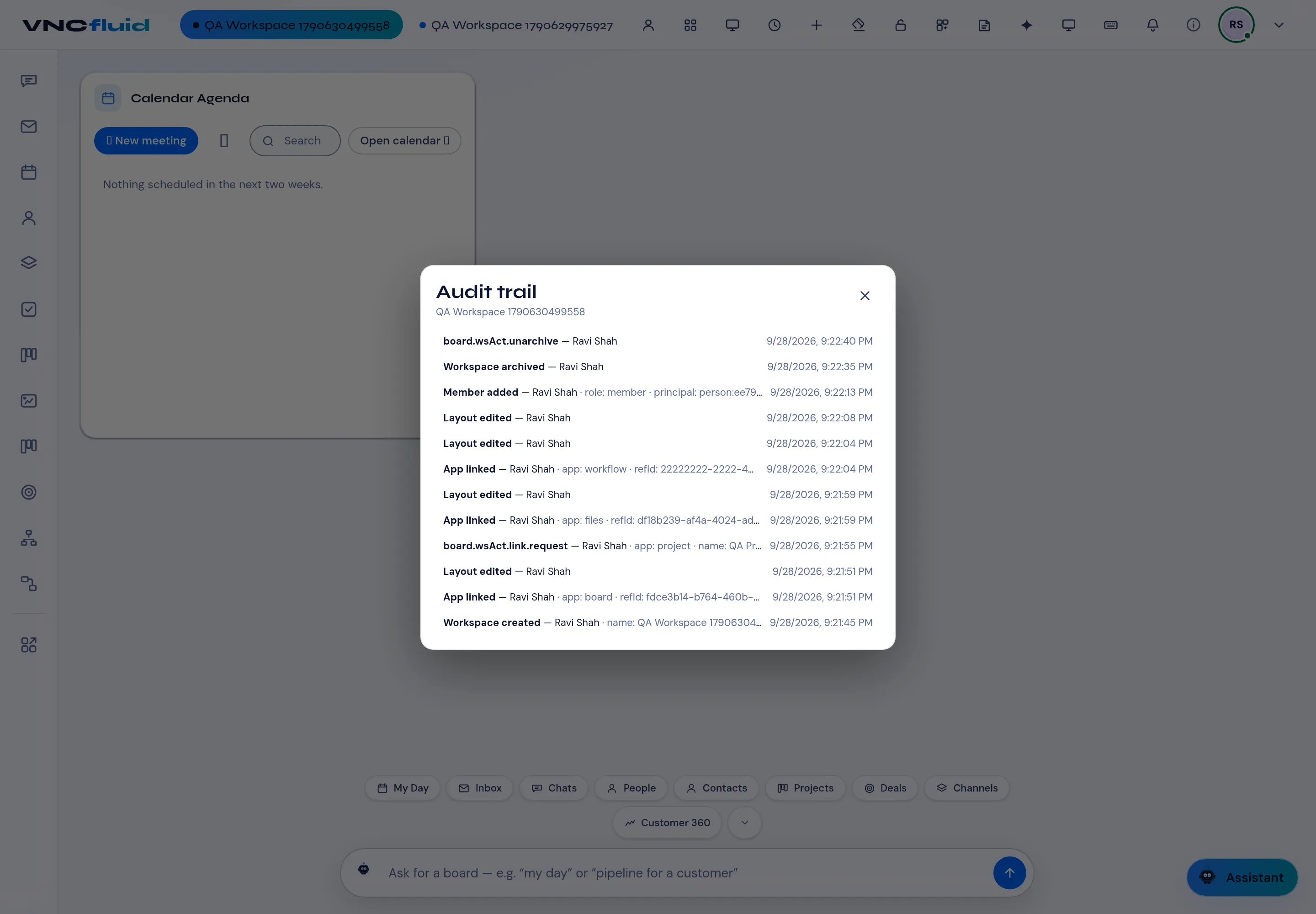Open the workflow connector icon in sidebar

29,584
